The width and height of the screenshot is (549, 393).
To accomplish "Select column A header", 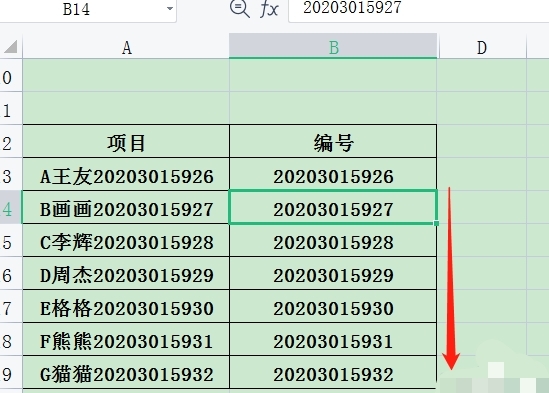I will [126, 47].
